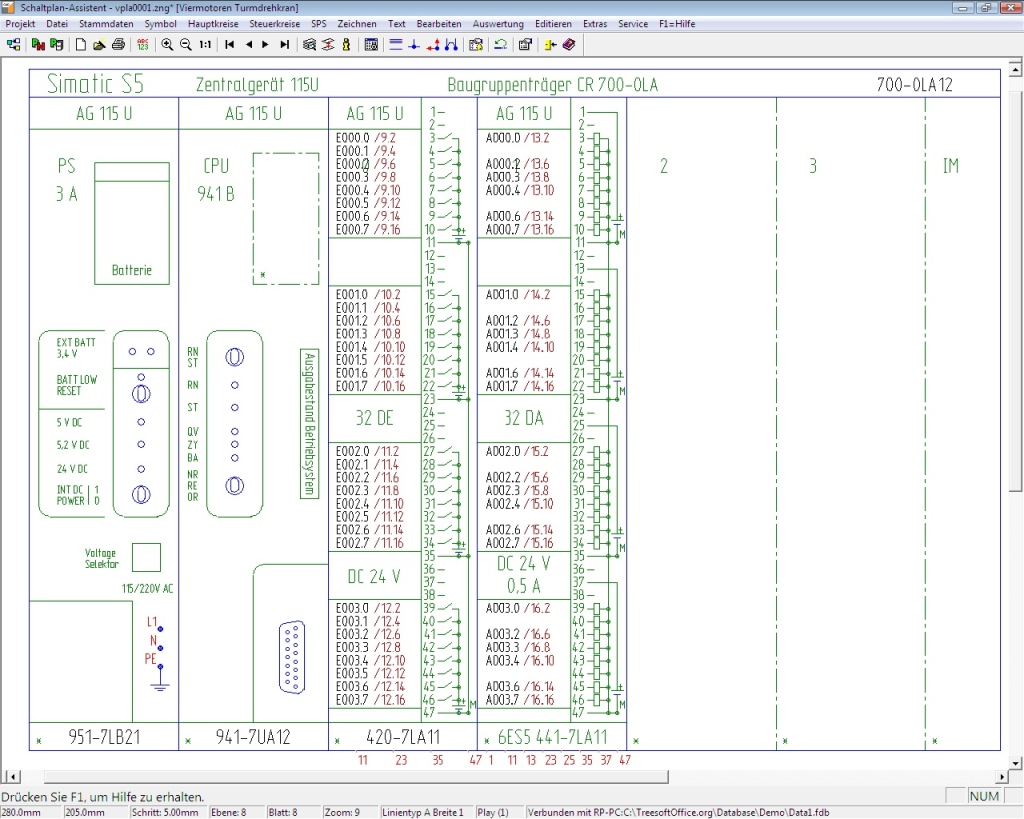Click the open folder icon
The height and width of the screenshot is (819, 1024).
99,44
